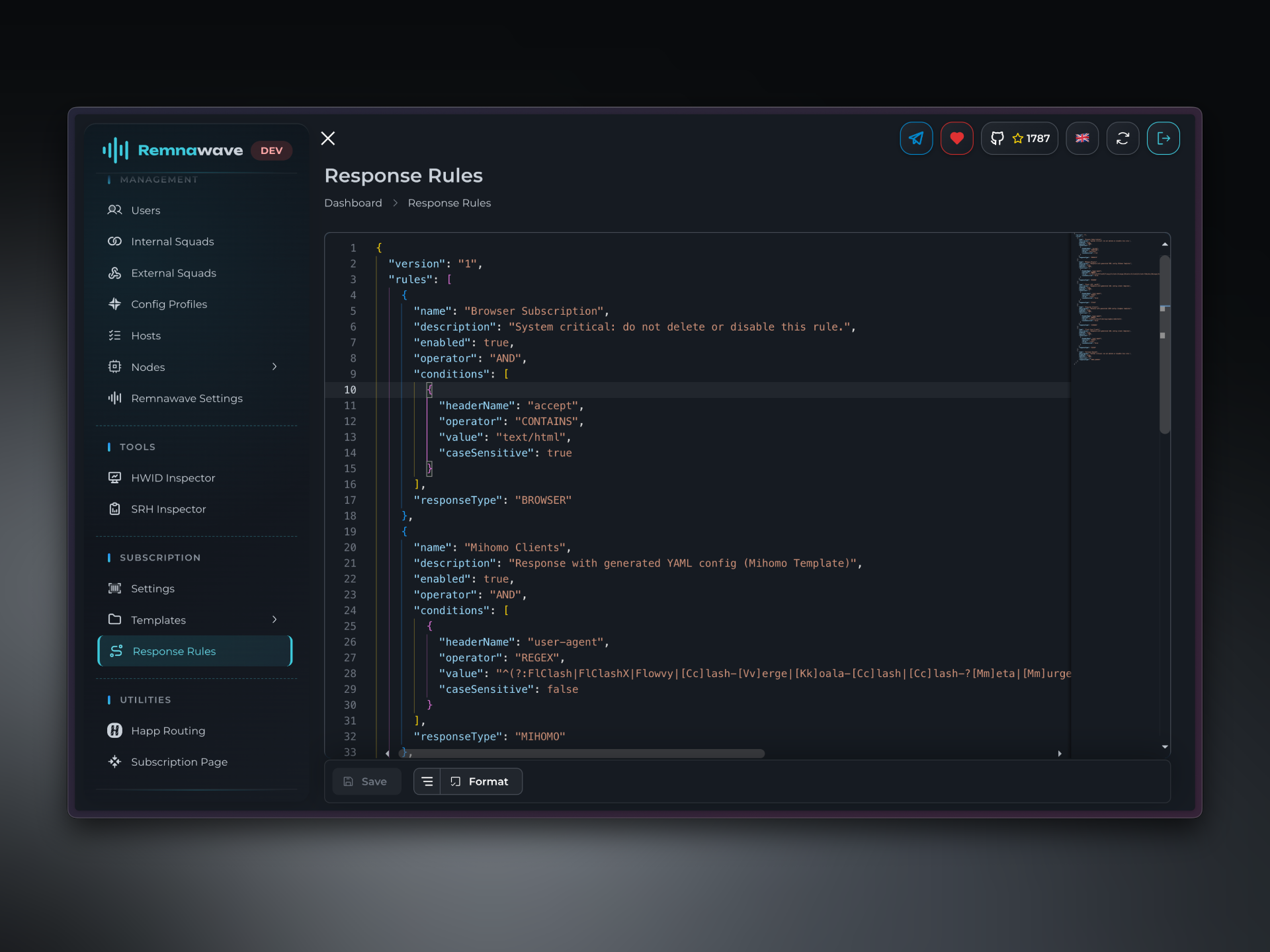
Task: Close the Response Rules editor overlay
Action: click(327, 138)
